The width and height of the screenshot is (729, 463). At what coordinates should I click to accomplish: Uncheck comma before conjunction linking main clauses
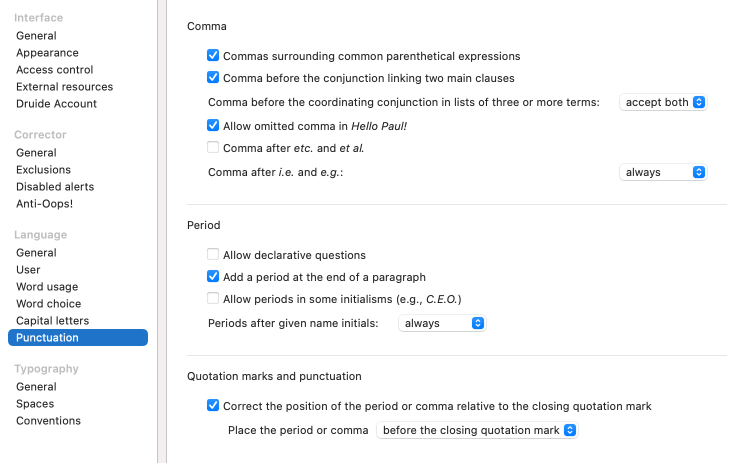213,77
